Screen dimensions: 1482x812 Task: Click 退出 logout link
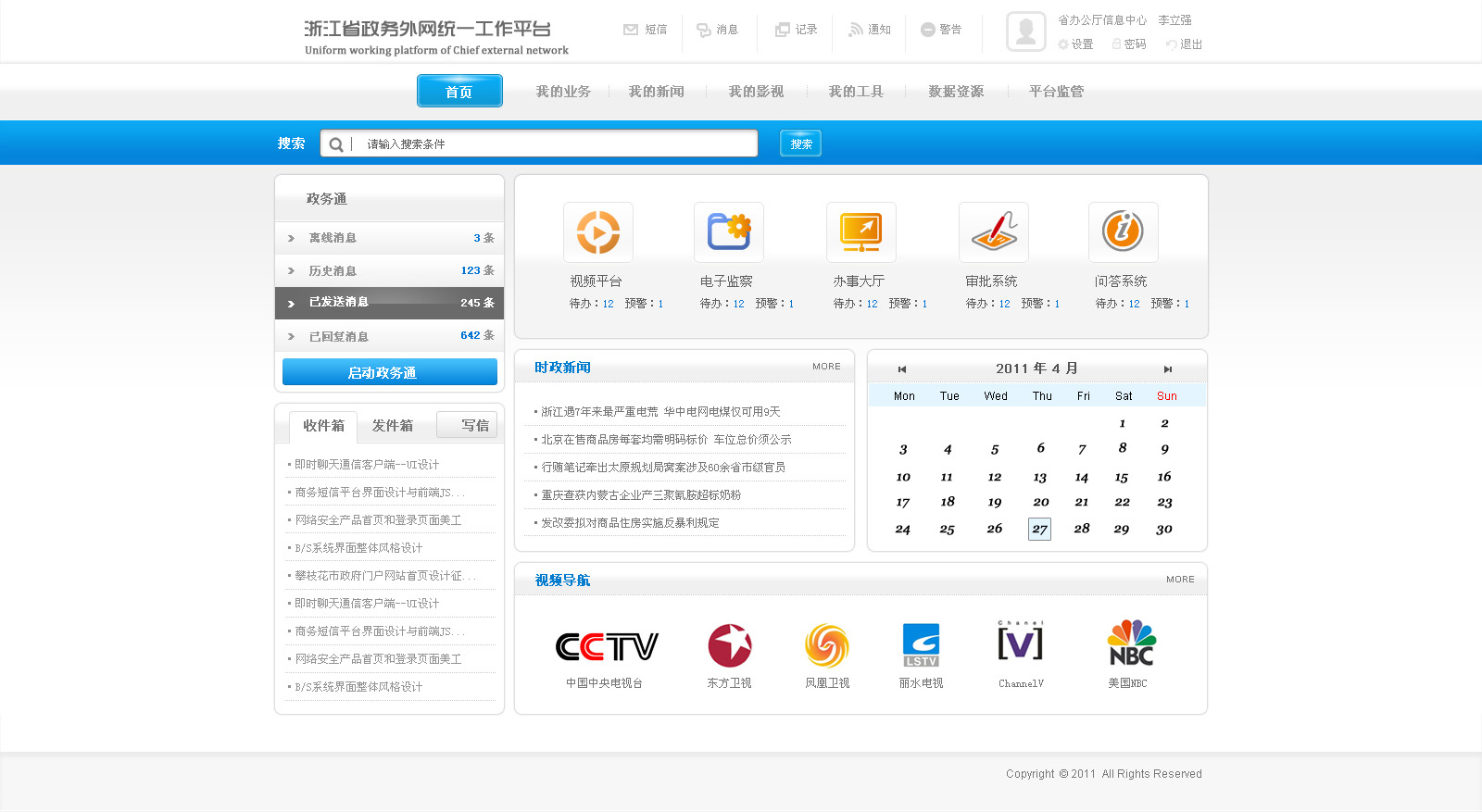[x=1184, y=44]
